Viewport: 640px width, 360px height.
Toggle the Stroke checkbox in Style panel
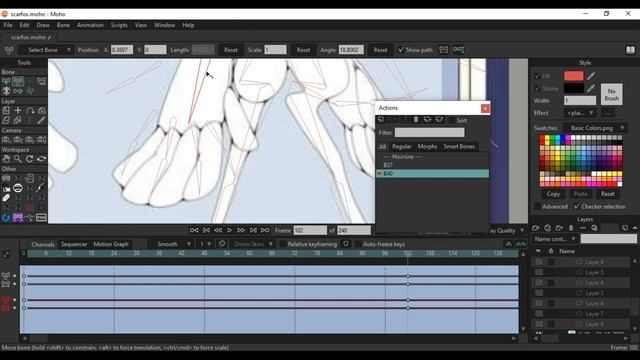(537, 88)
